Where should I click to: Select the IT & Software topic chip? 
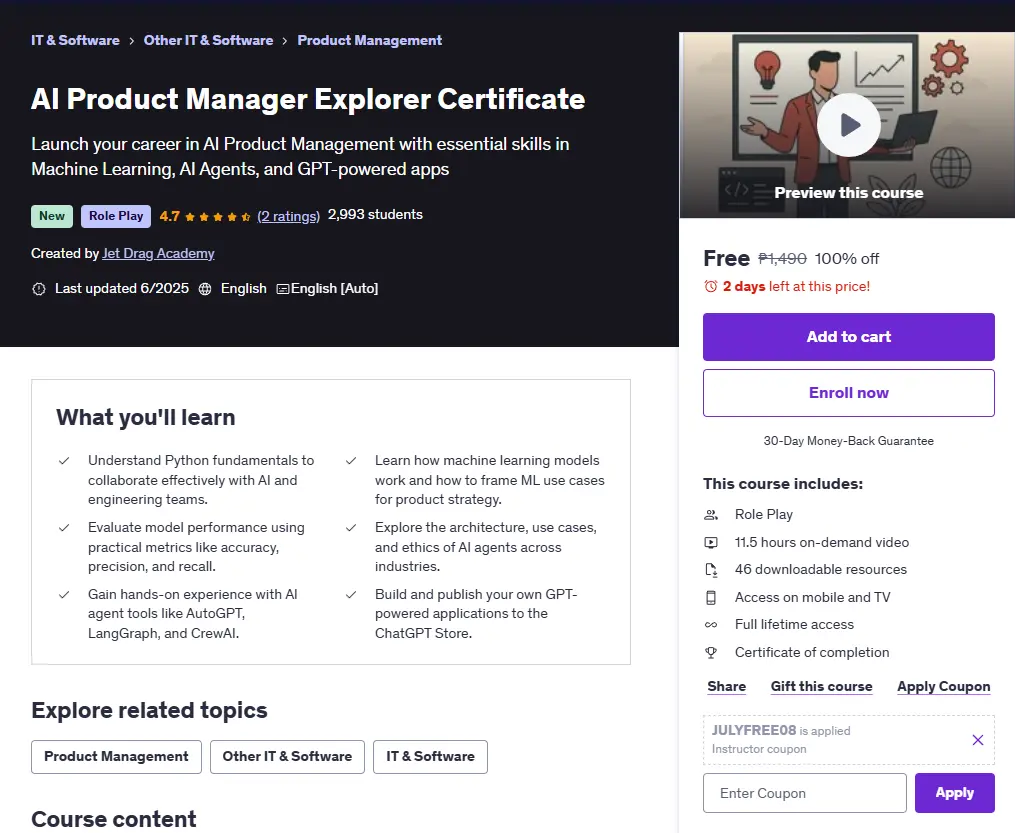(430, 757)
